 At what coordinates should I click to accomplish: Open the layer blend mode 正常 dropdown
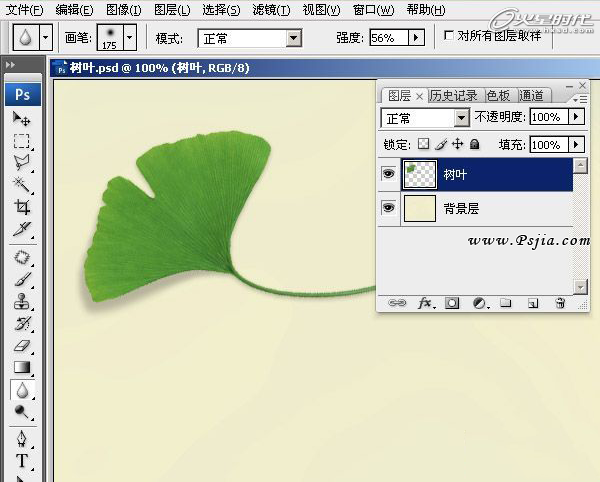[x=461, y=118]
